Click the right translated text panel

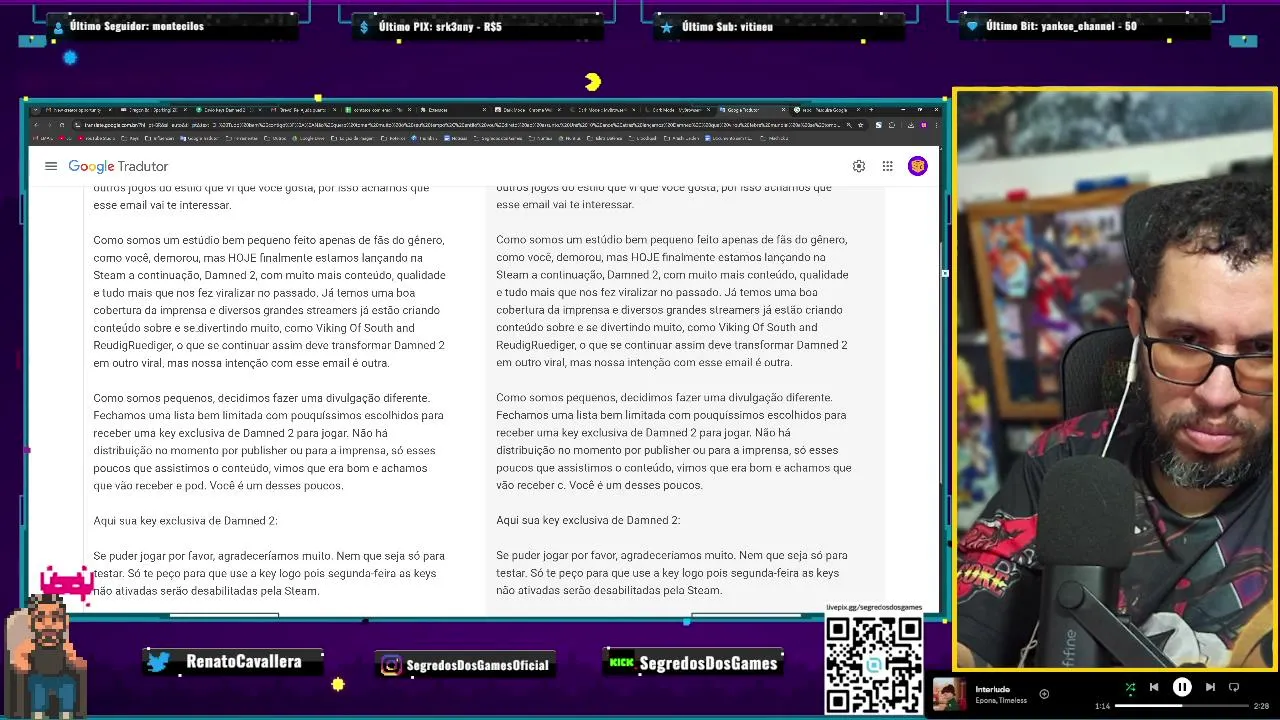click(685, 398)
